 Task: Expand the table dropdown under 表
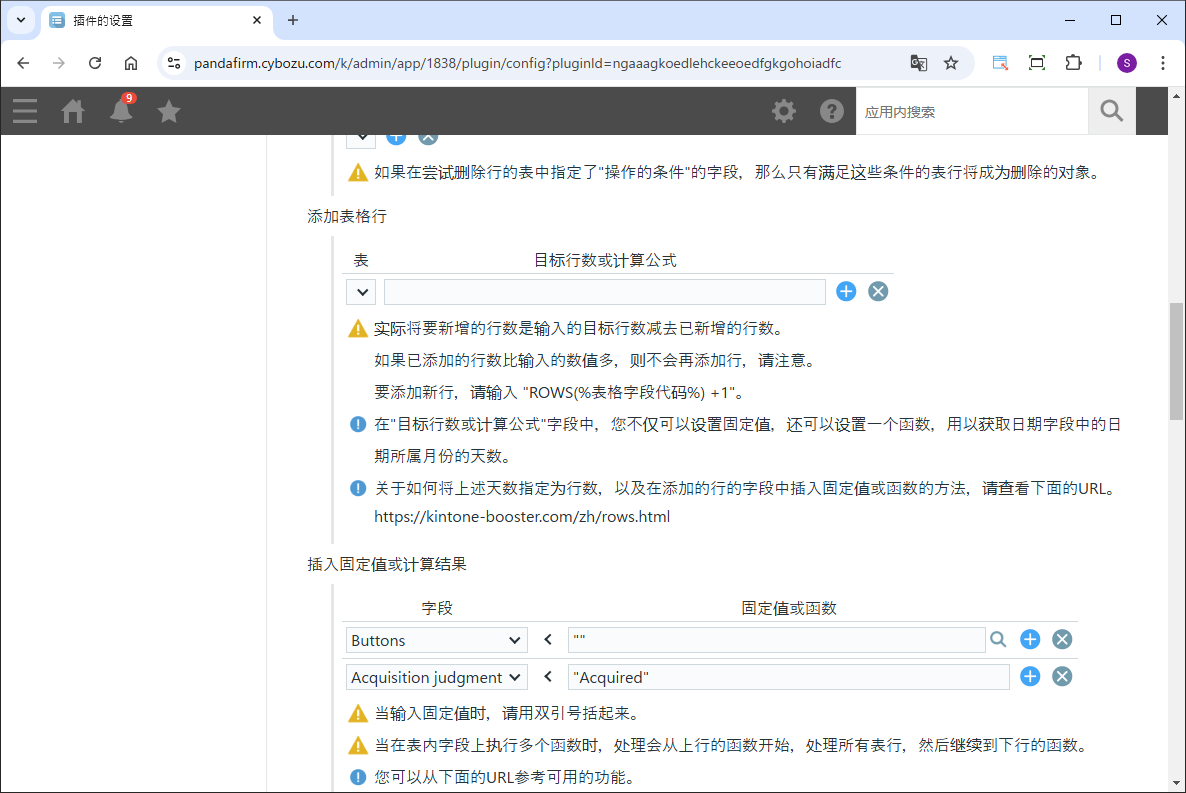(361, 292)
